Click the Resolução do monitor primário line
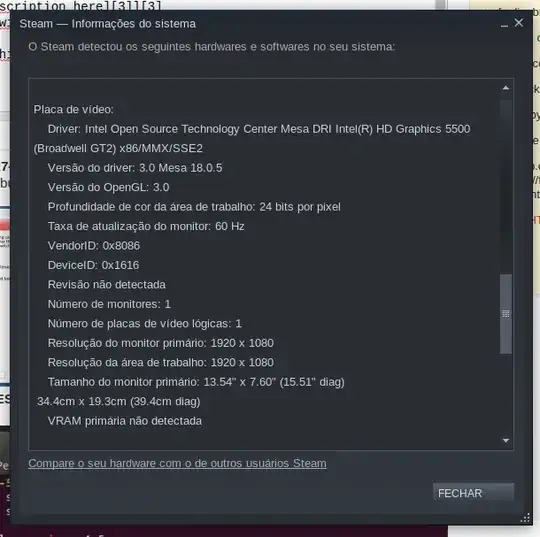 point(161,343)
